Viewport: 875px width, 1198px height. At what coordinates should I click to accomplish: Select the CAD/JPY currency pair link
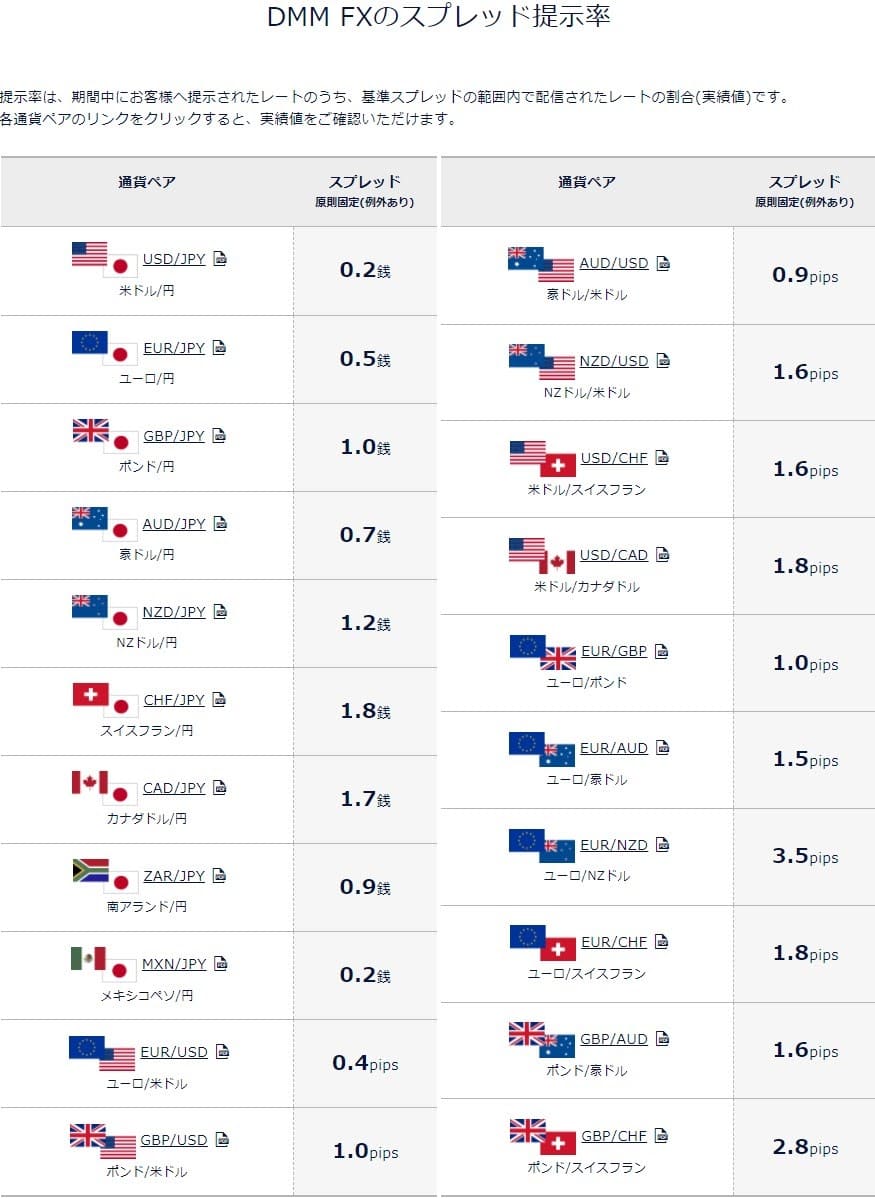[x=174, y=788]
